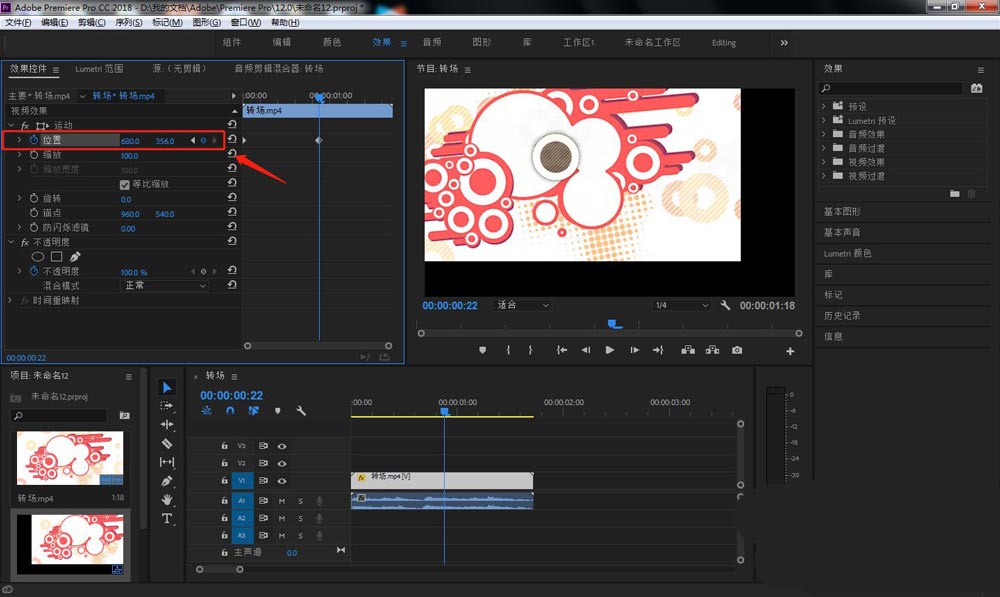This screenshot has height=597, width=1000.
Task: Click the timeline linked selection icon
Action: [x=254, y=411]
